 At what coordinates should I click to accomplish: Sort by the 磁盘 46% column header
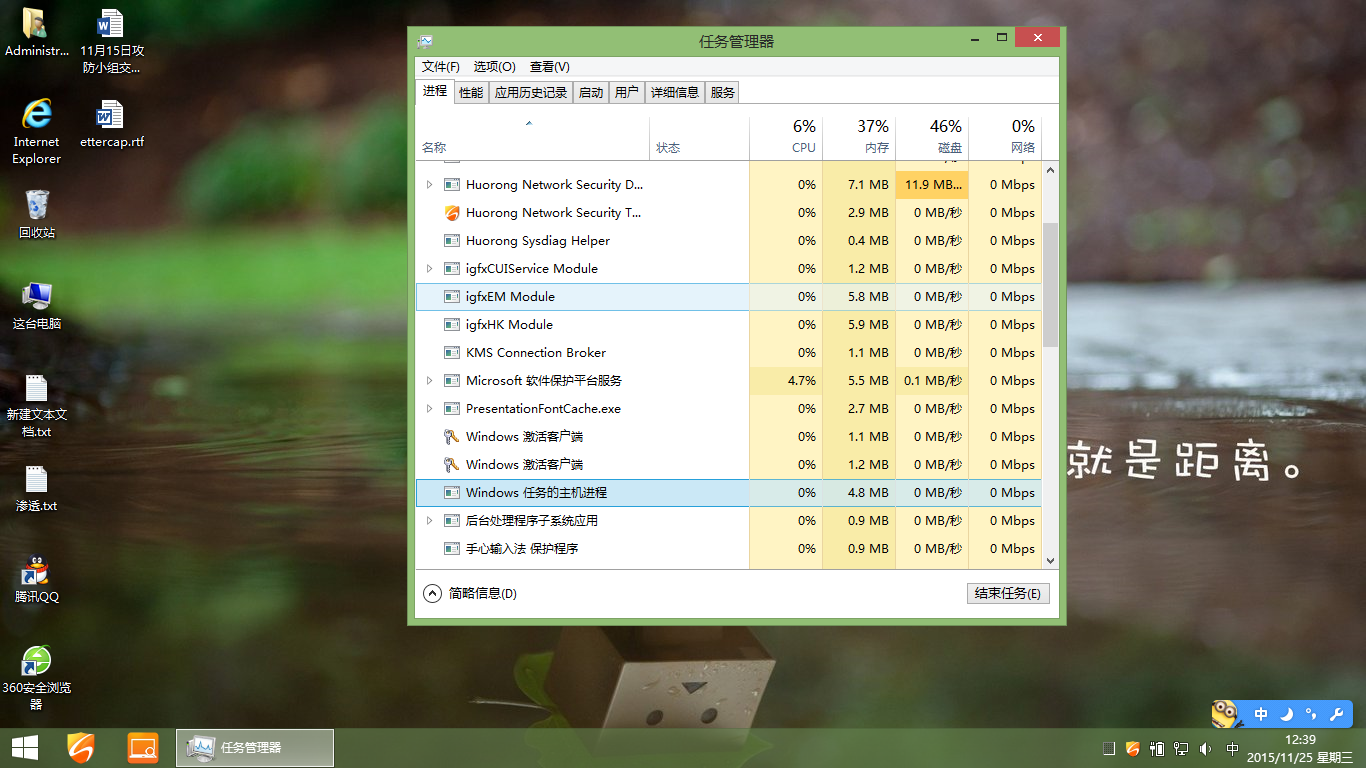point(932,138)
